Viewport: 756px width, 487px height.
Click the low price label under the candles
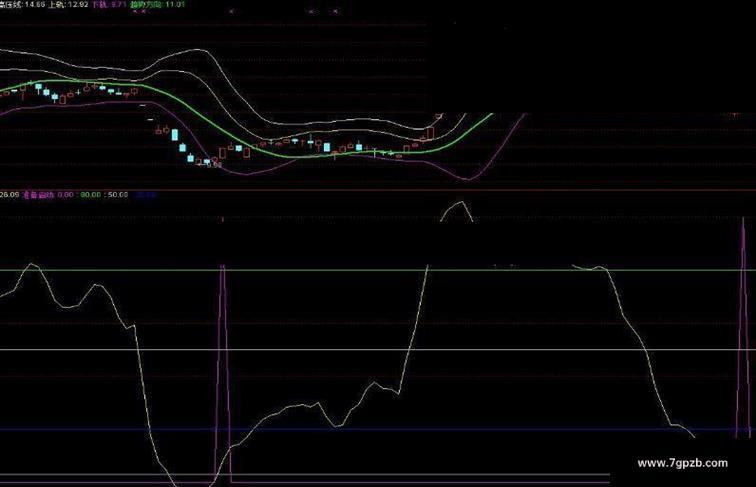pyautogui.click(x=214, y=165)
